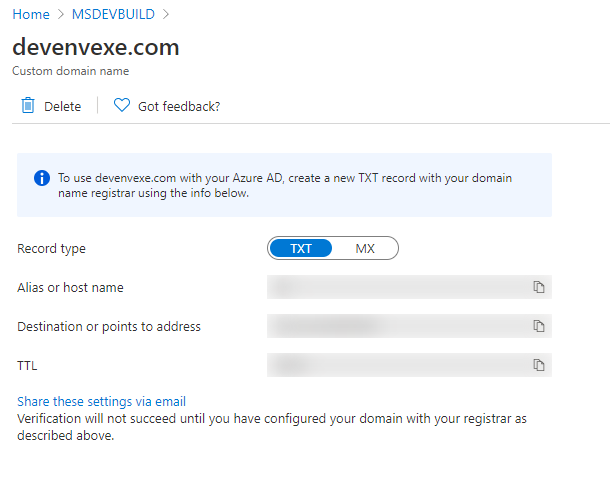
Task: Switch record type to MX
Action: [365, 248]
